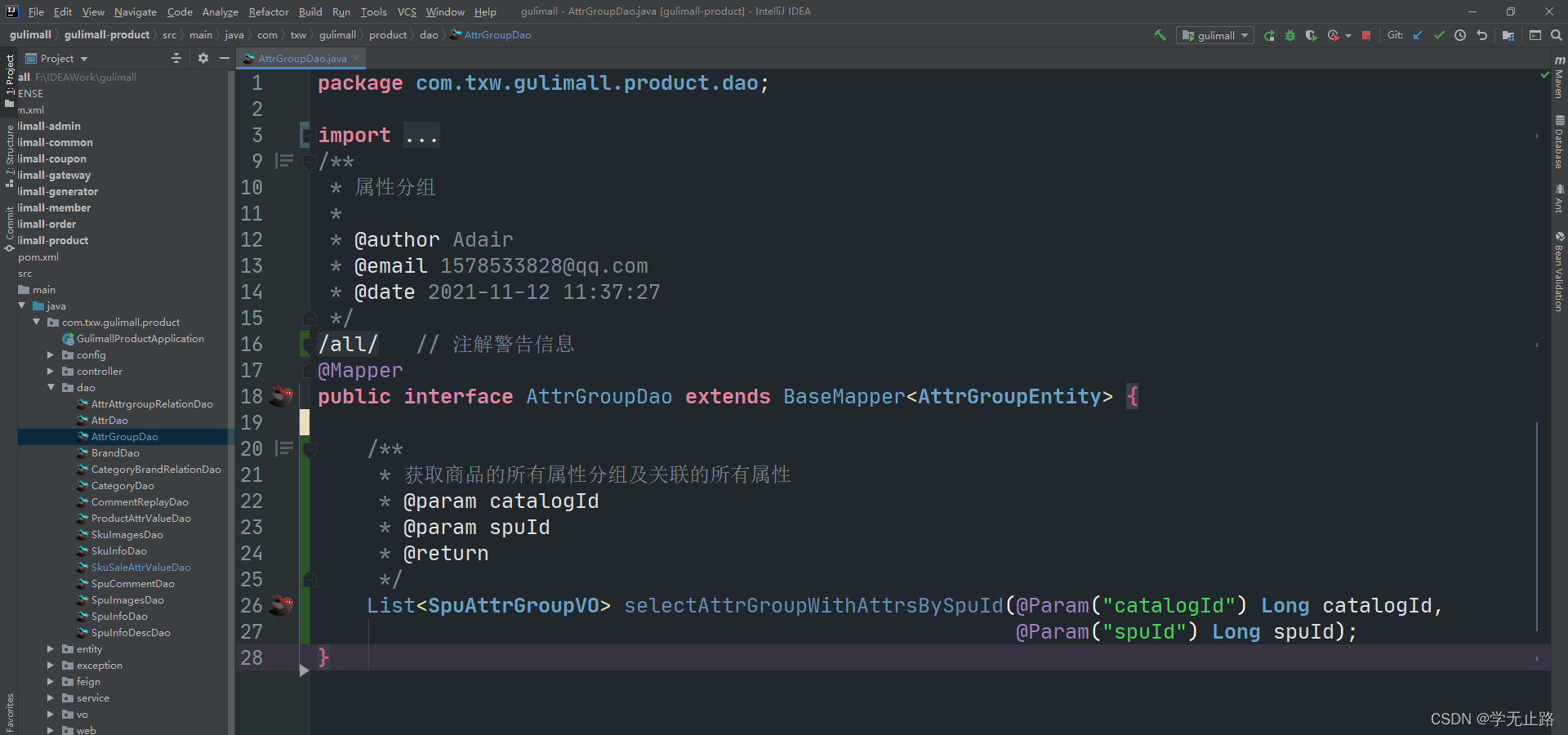Image resolution: width=1568 pixels, height=735 pixels.
Task: Click the dao breadcrumb
Action: 429,35
